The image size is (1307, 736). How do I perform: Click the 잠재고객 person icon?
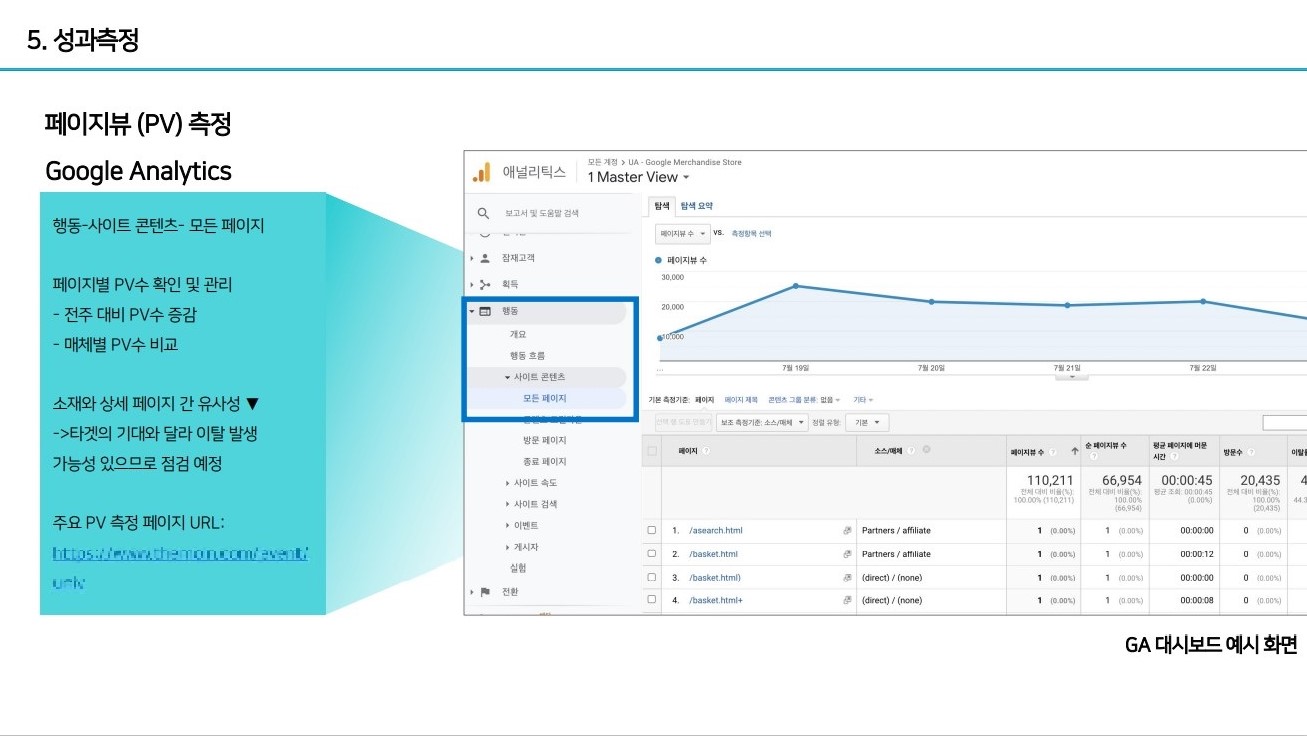point(485,258)
